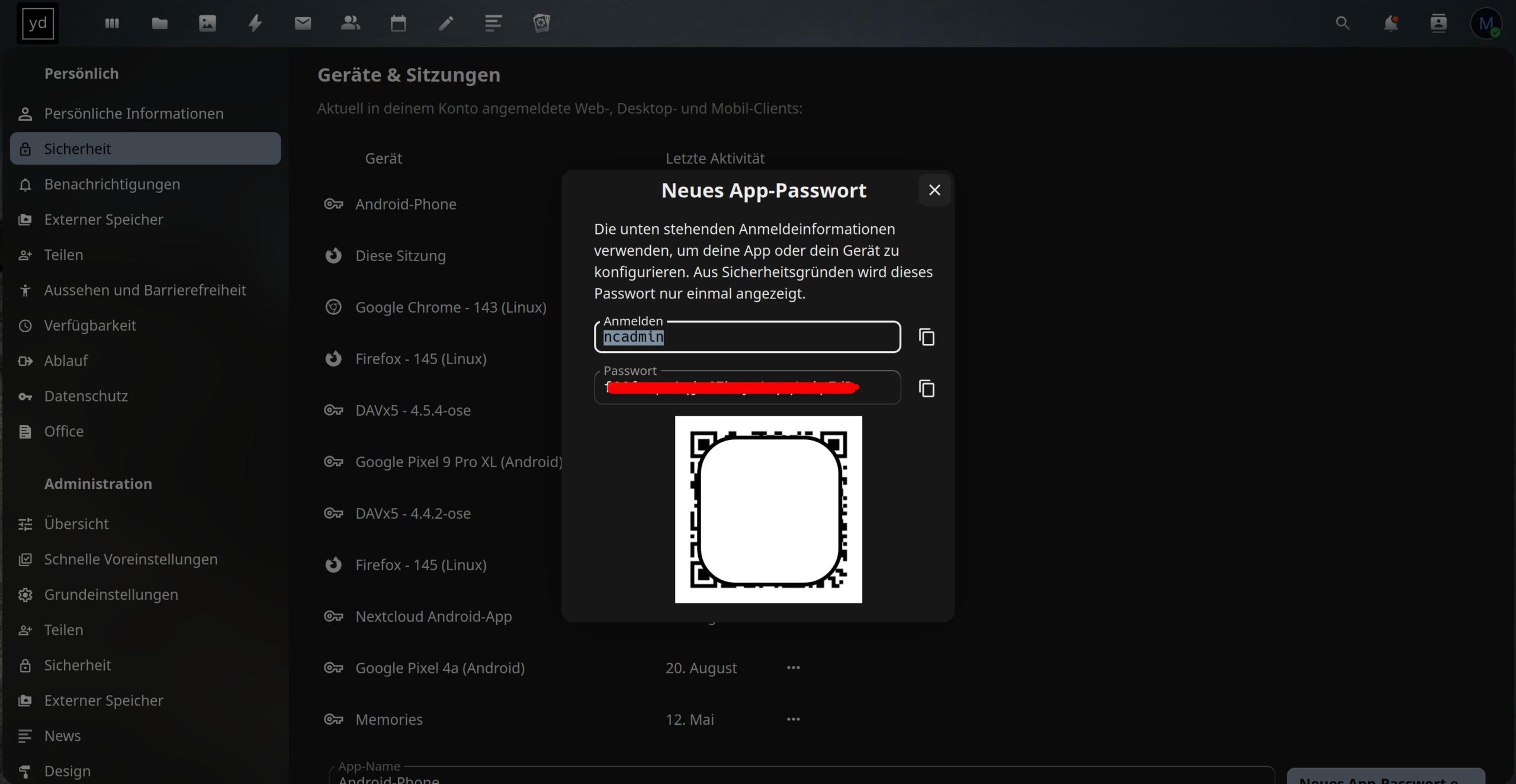Go to Persönliche Informationen settings

pos(133,114)
